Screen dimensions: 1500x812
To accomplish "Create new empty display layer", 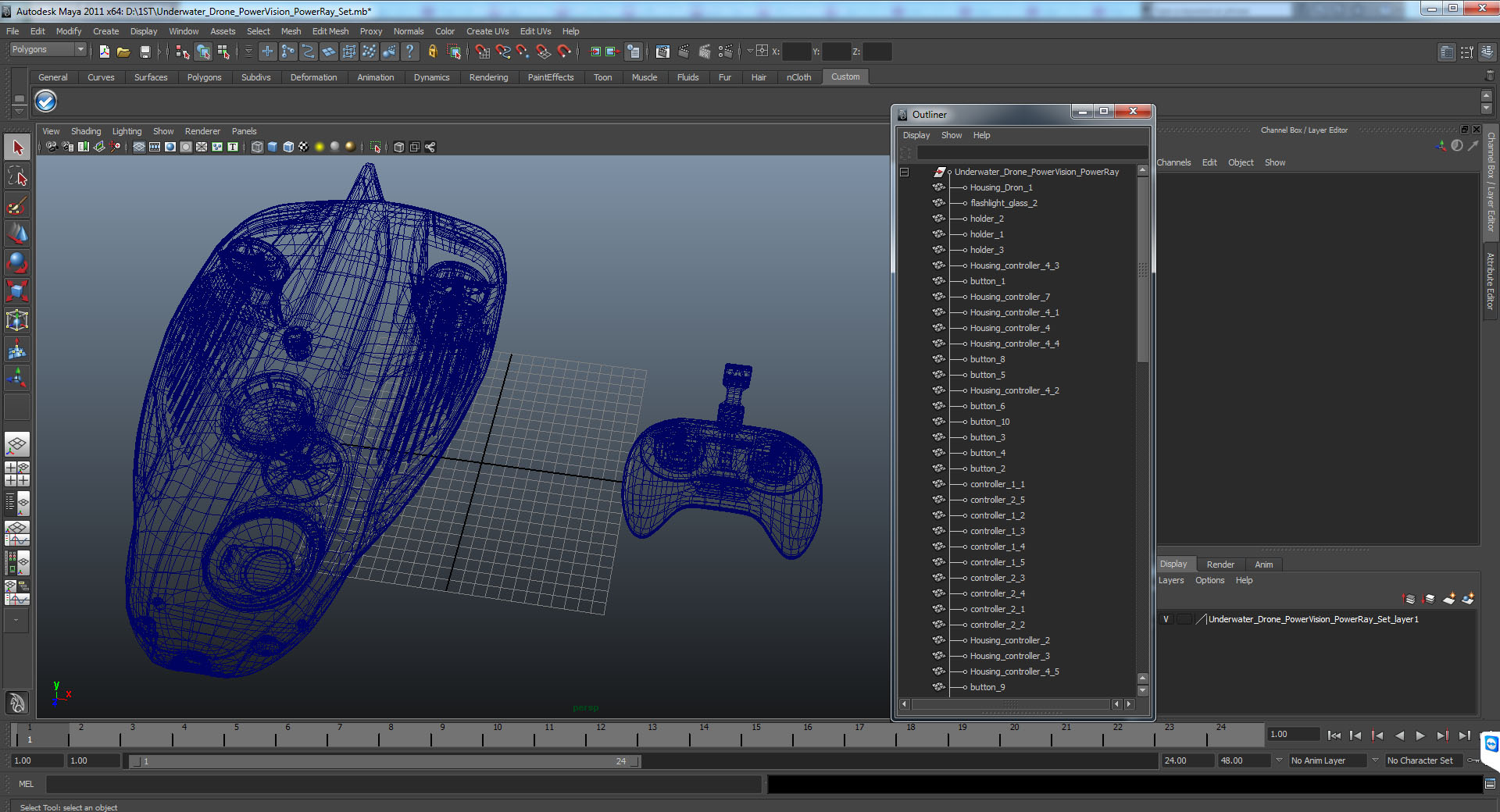I will click(x=1449, y=599).
